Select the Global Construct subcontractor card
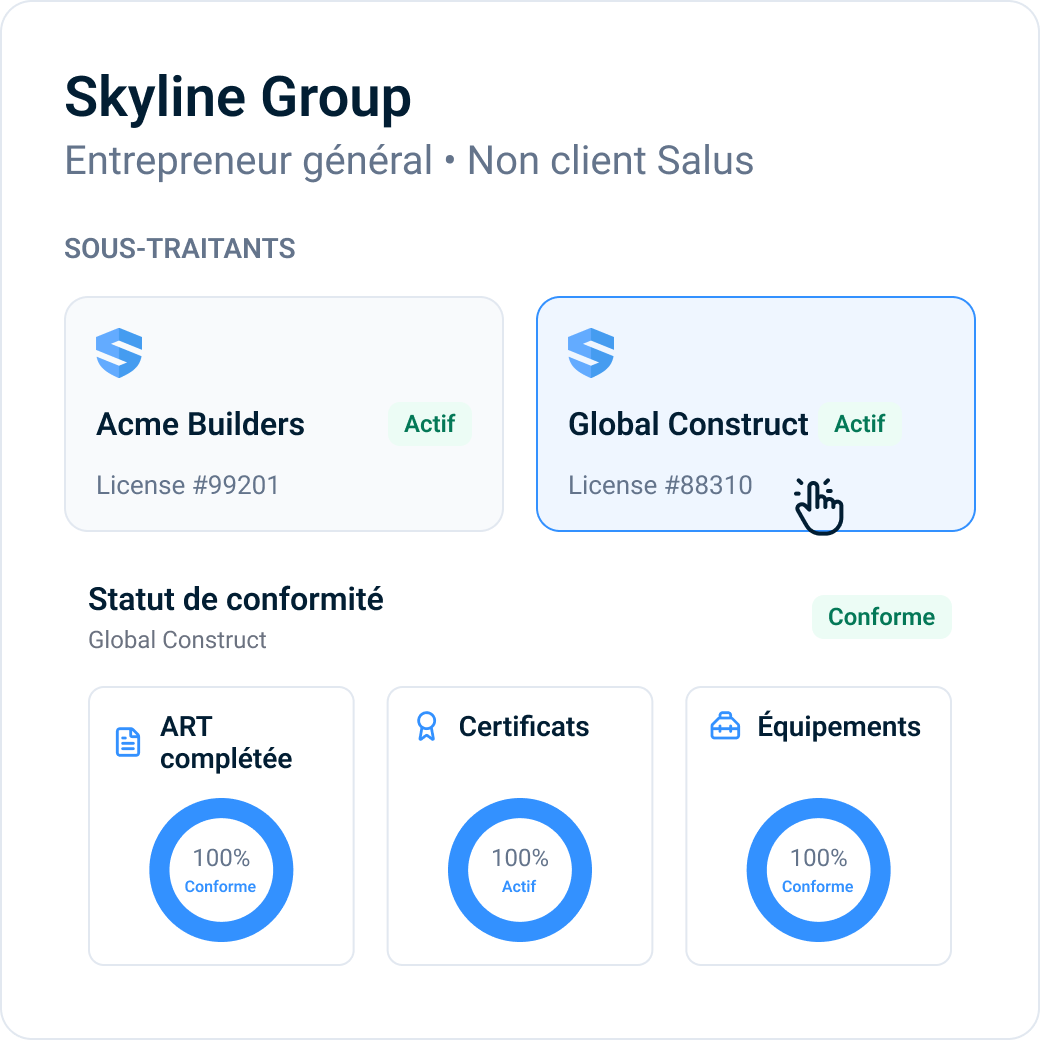 756,414
